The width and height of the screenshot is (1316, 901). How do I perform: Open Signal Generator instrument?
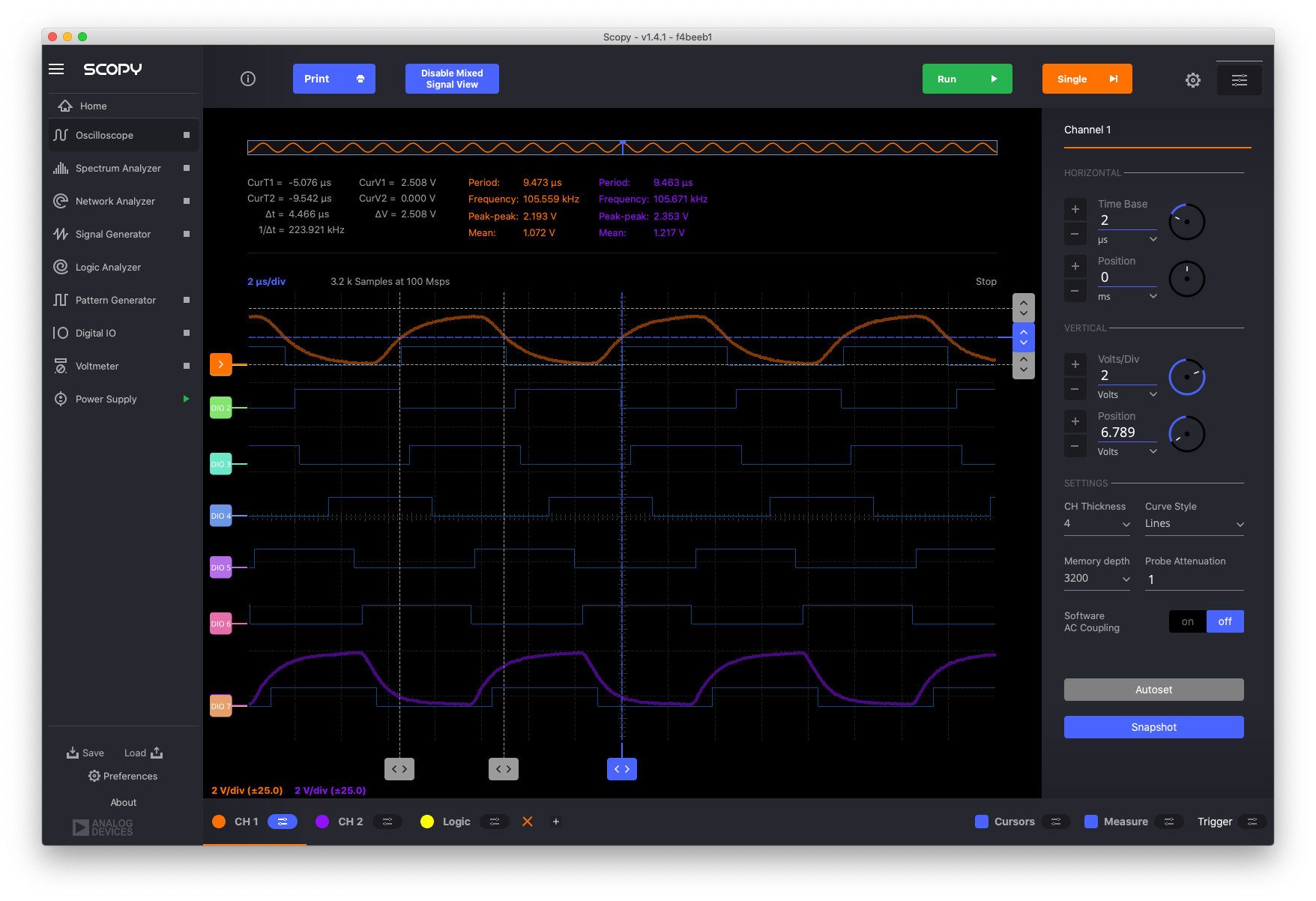point(124,234)
